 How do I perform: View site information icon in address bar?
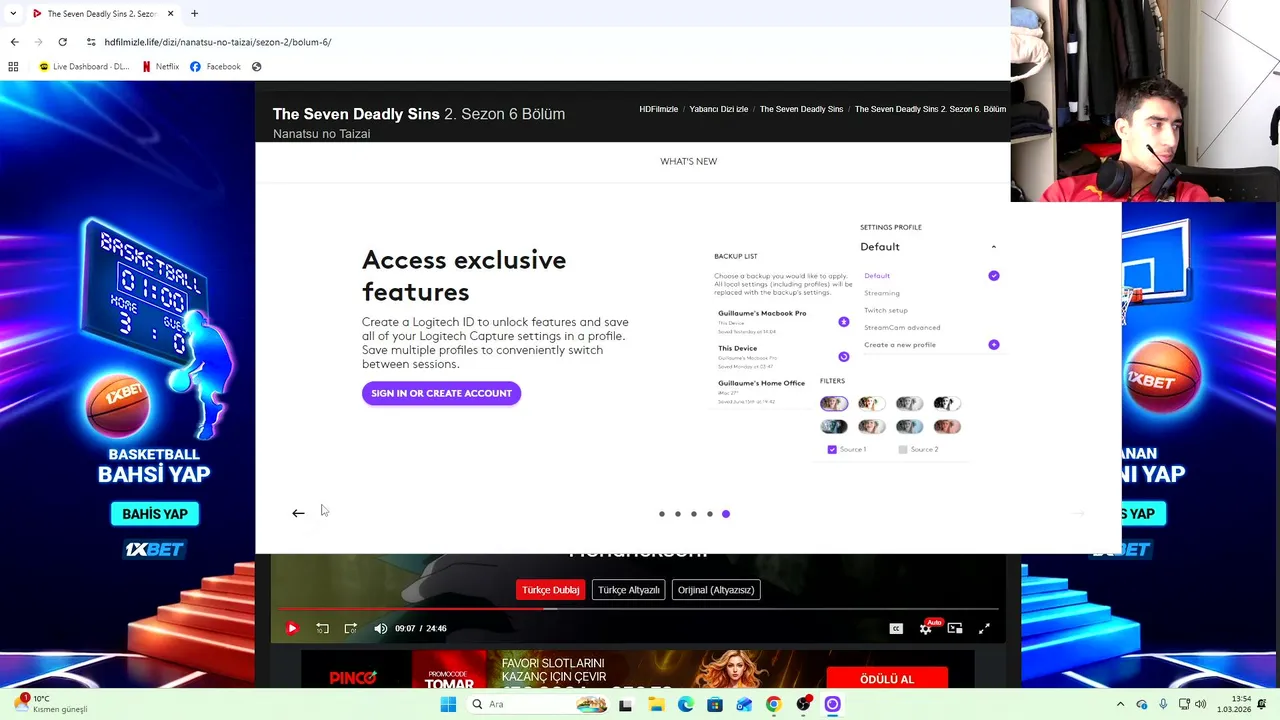(91, 42)
